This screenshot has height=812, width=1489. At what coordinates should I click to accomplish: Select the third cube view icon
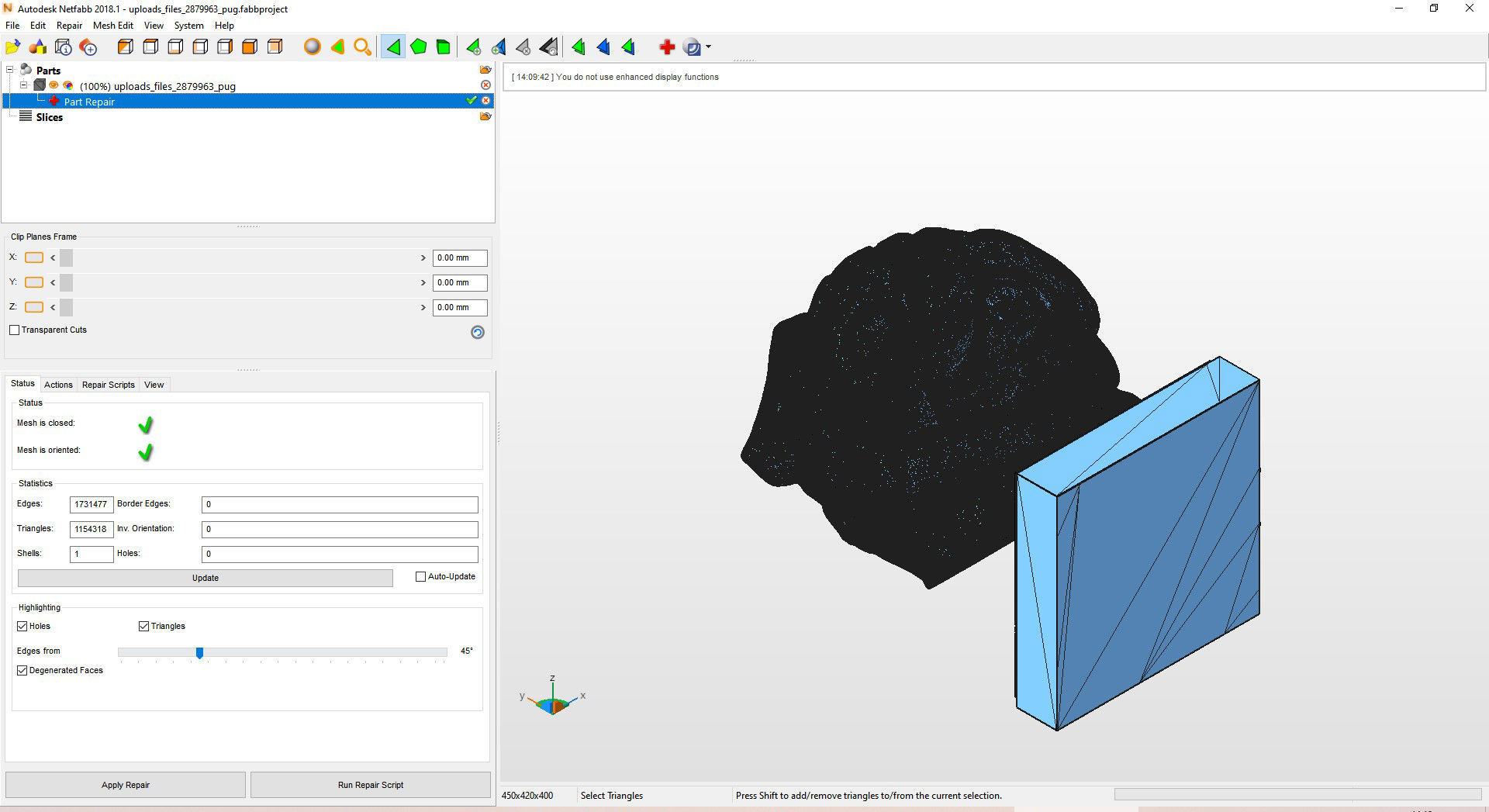click(x=175, y=47)
